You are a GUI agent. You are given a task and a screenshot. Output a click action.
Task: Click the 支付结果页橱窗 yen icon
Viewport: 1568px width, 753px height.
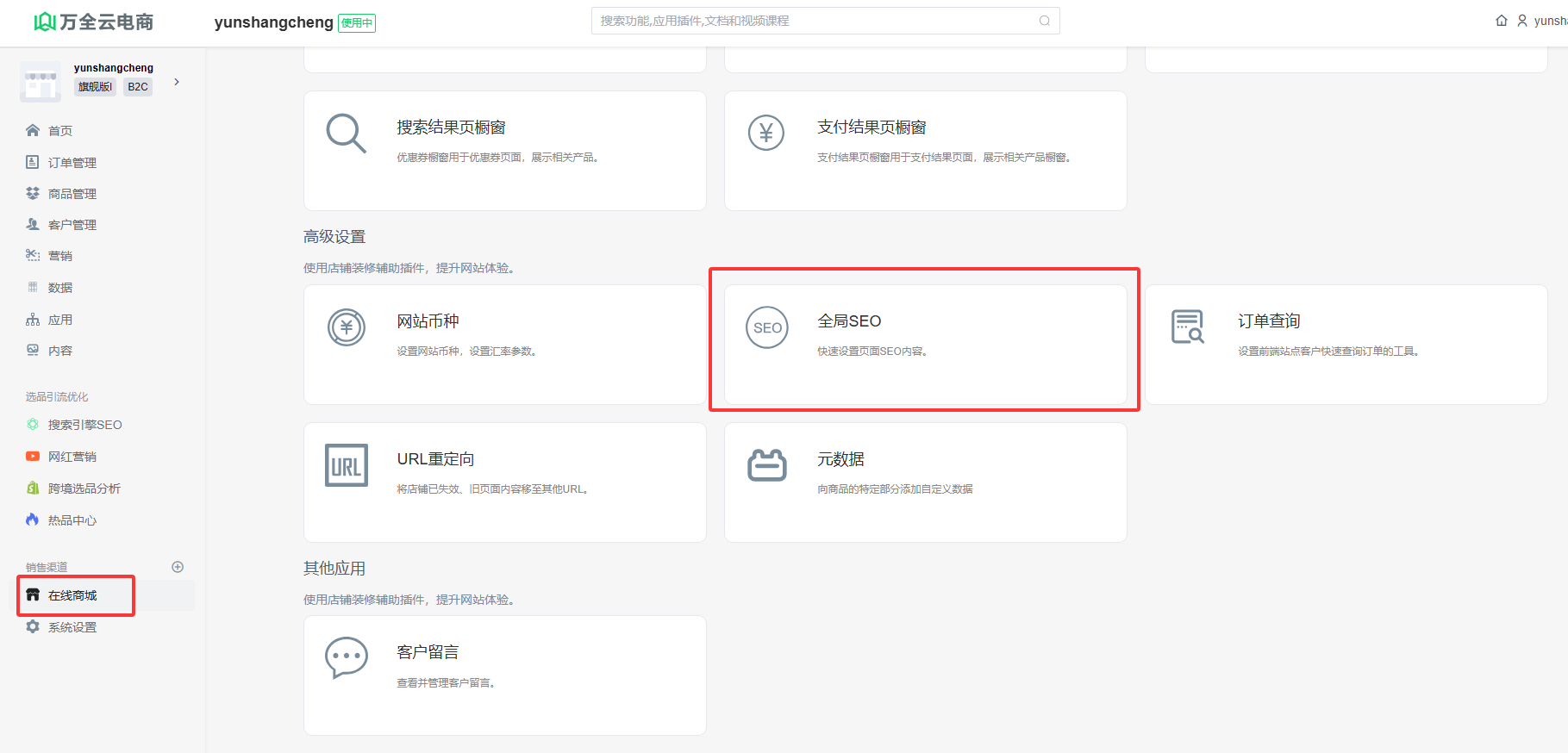(766, 134)
